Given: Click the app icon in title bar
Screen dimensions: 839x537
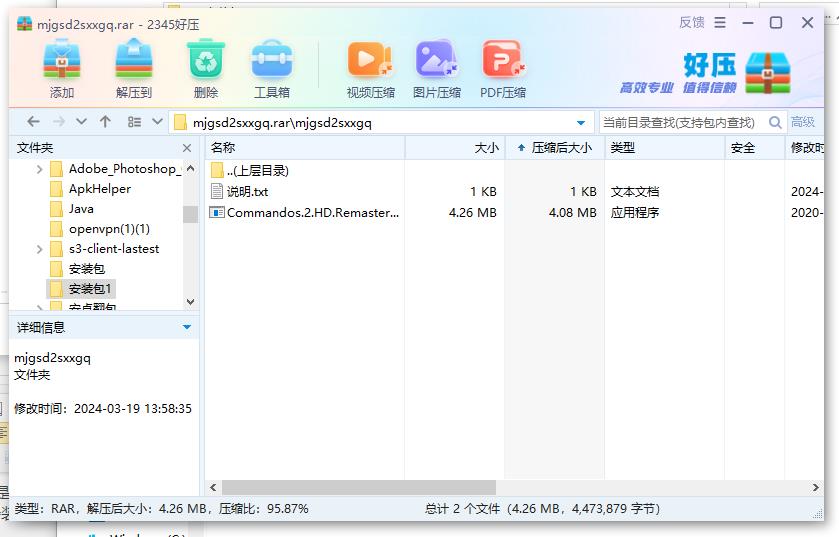Looking at the screenshot, I should (25, 24).
